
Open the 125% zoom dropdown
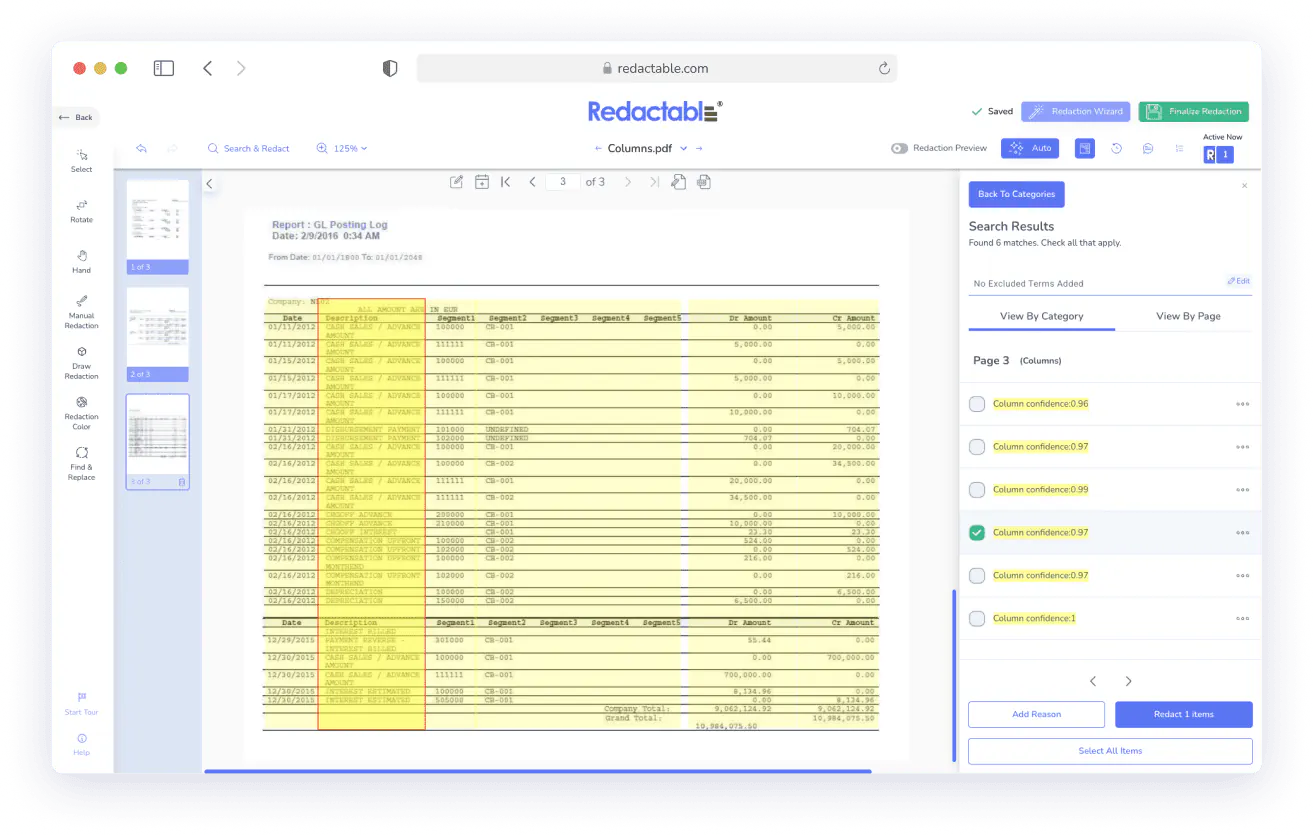(342, 148)
